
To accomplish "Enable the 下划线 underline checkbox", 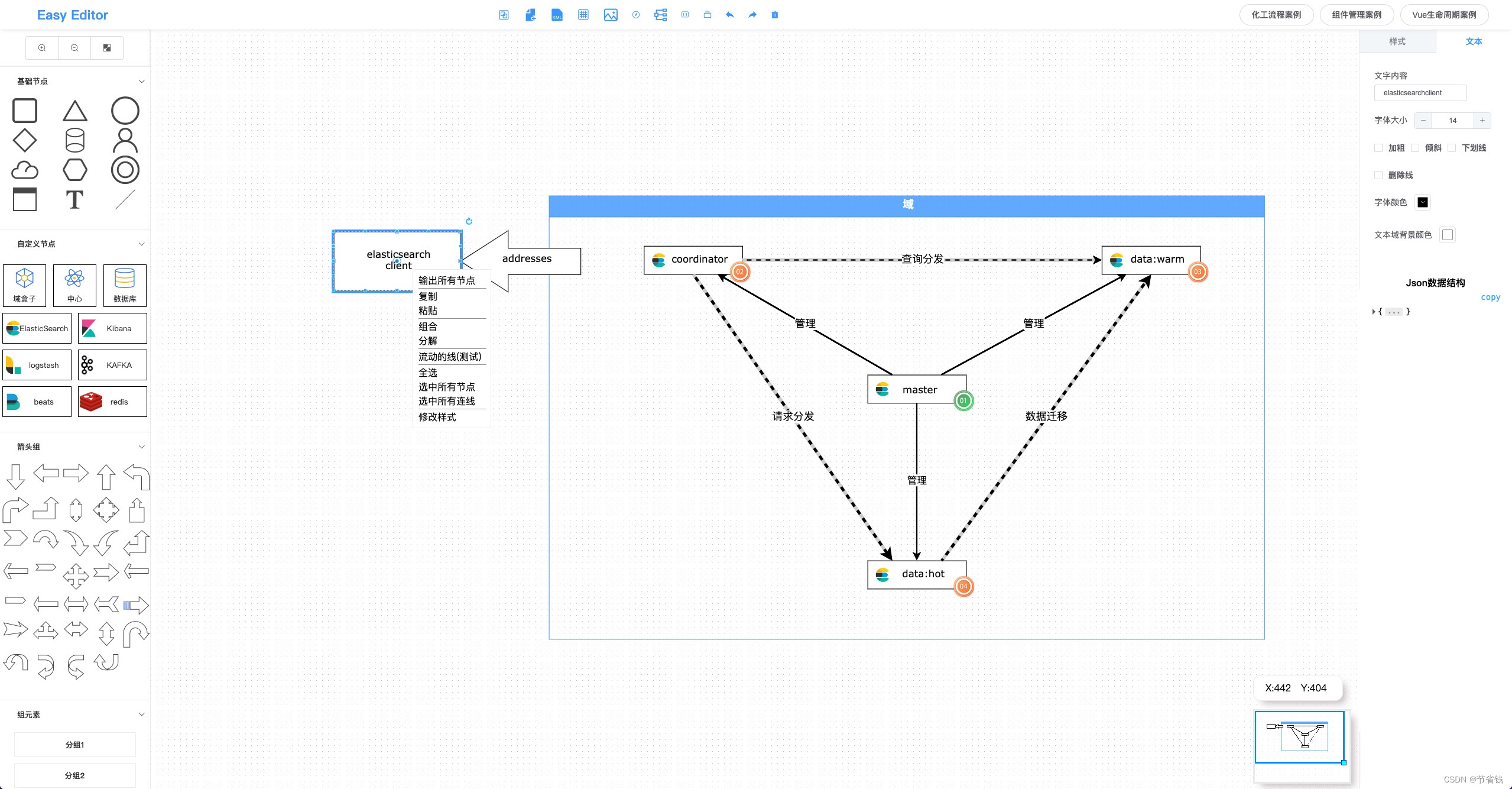I will (1452, 148).
